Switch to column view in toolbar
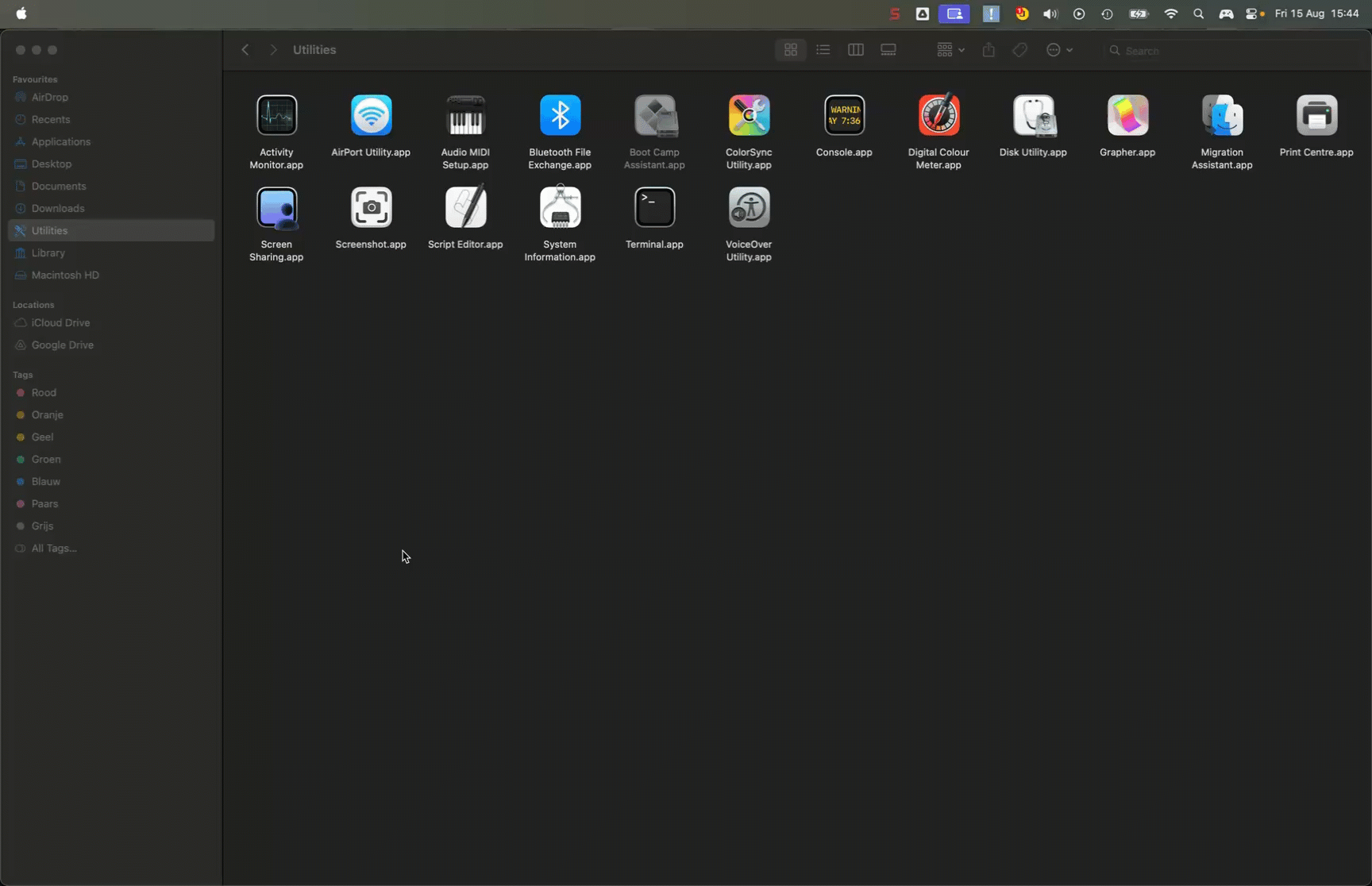The width and height of the screenshot is (1372, 886). click(x=856, y=50)
